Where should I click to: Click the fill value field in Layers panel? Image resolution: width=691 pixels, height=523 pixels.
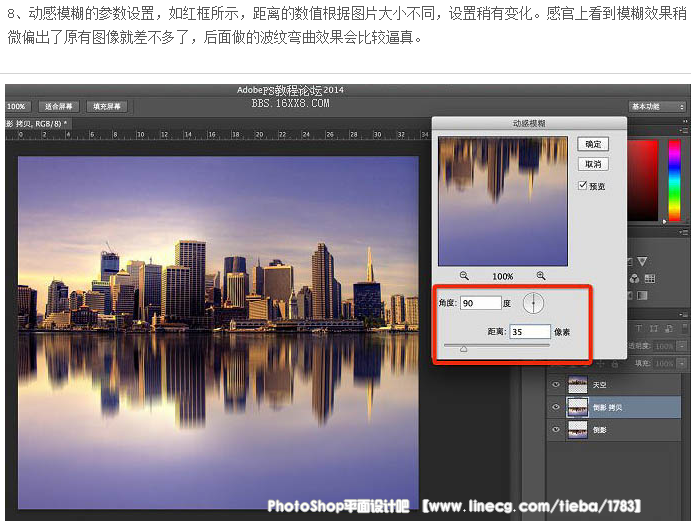(664, 364)
